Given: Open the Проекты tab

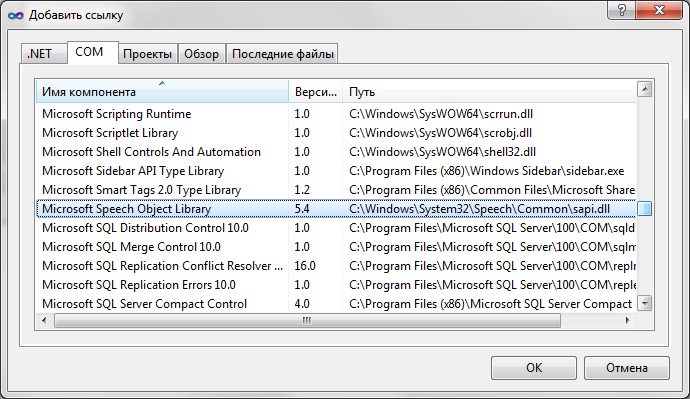Looking at the screenshot, I should [x=148, y=54].
